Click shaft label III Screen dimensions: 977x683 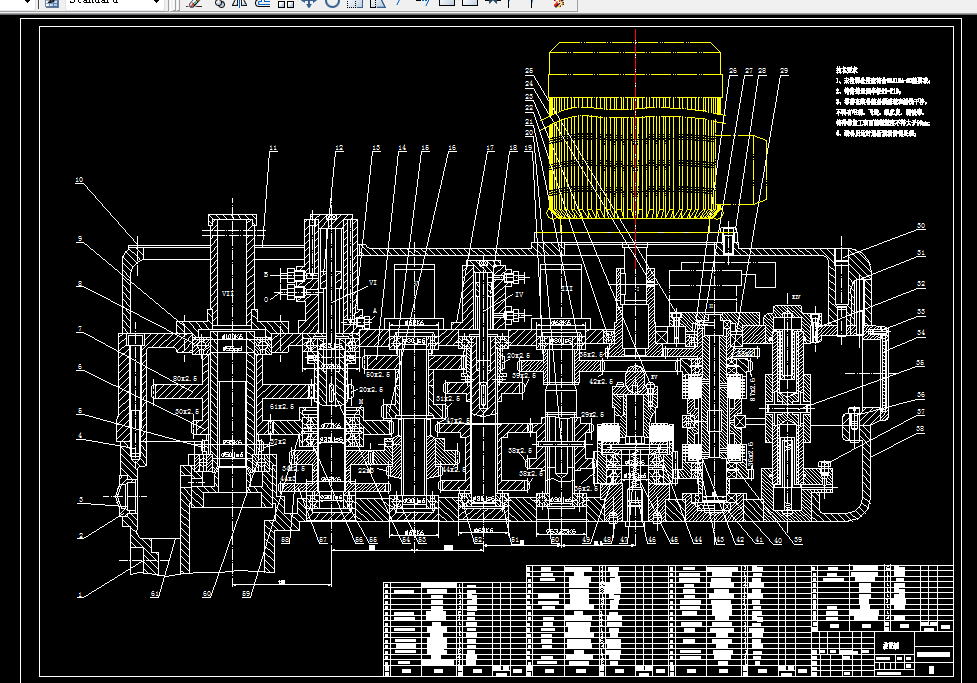(x=566, y=289)
